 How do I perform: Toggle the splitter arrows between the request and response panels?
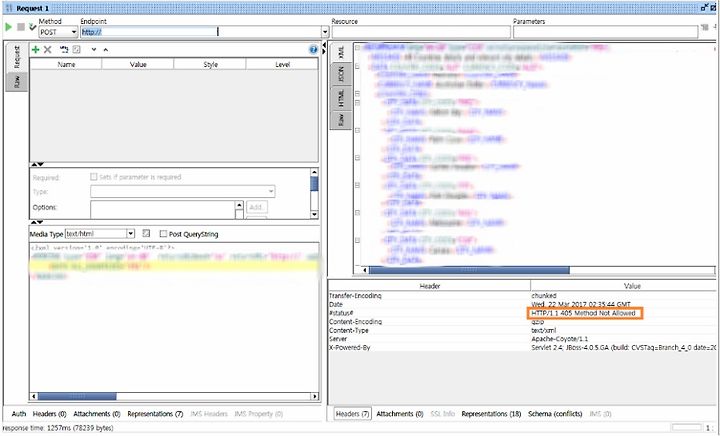pyautogui.click(x=324, y=48)
